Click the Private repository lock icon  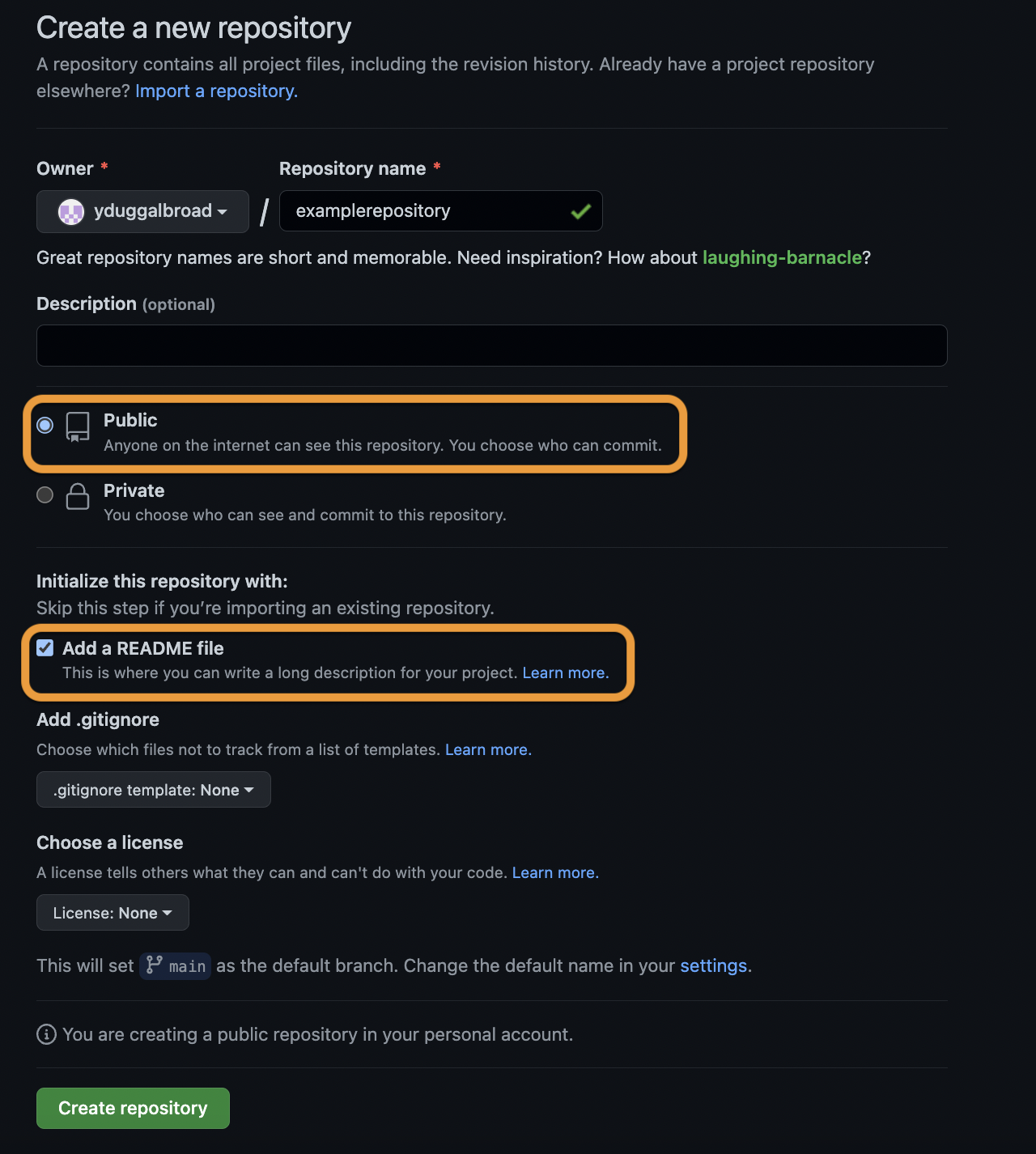tap(78, 496)
